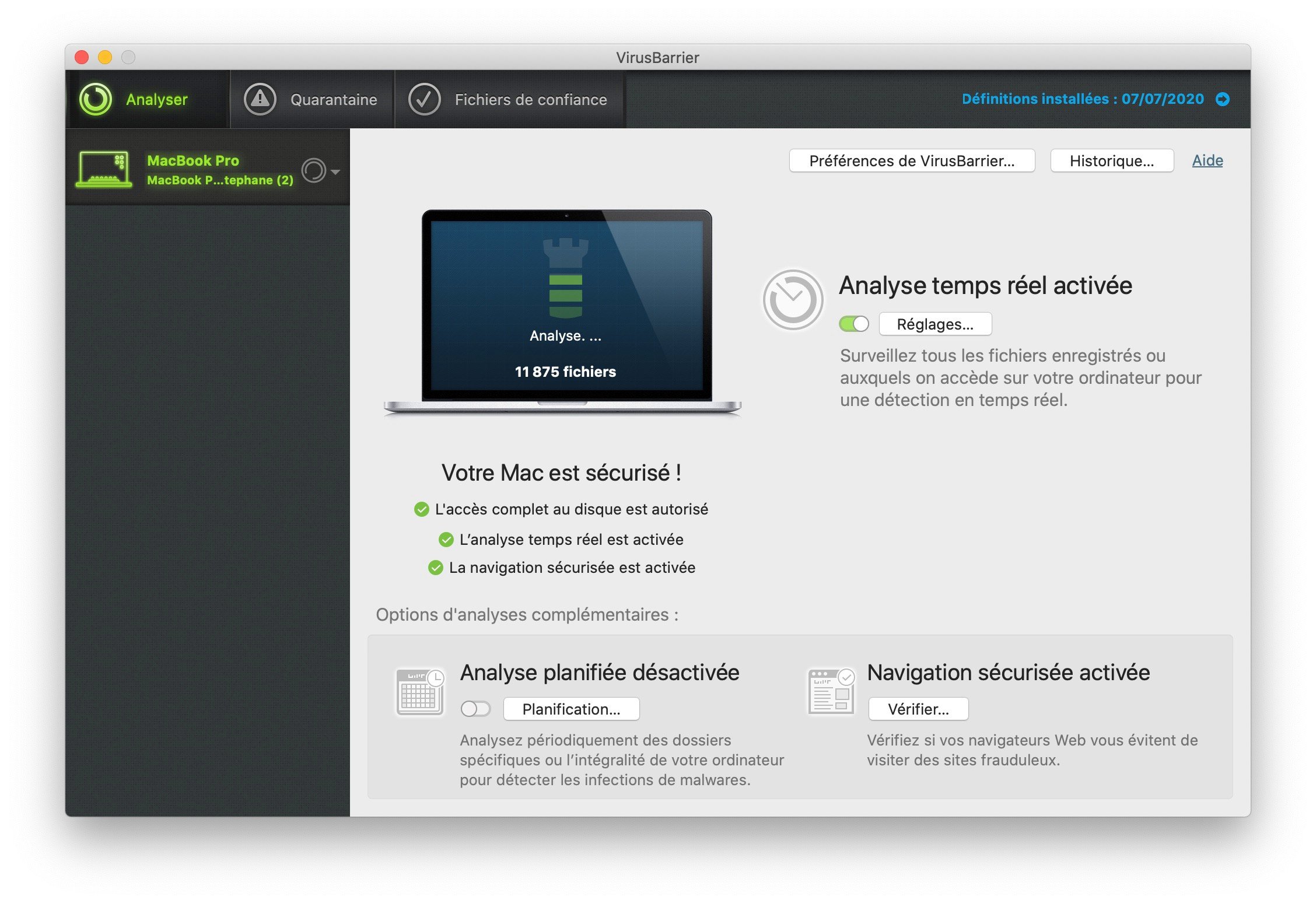
Task: Click the real-time analysis clock icon
Action: [x=793, y=300]
